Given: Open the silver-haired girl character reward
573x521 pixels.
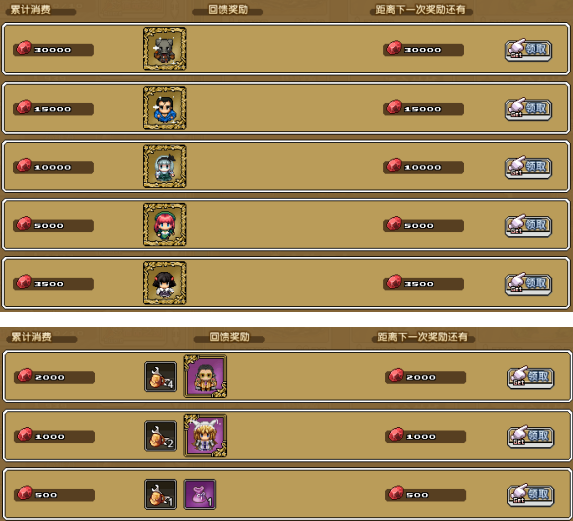Looking at the screenshot, I should (x=165, y=166).
